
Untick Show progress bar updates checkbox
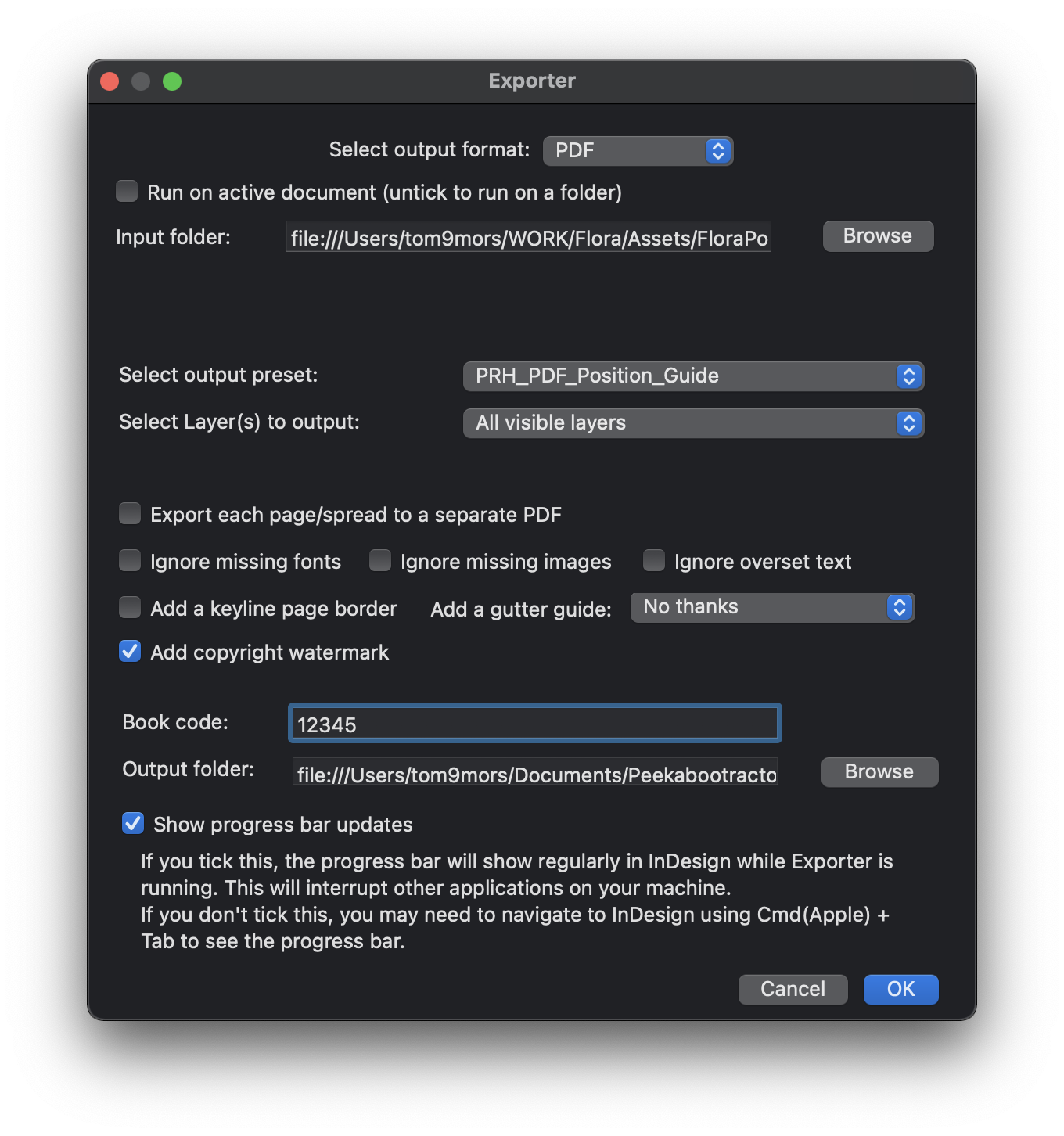[133, 824]
